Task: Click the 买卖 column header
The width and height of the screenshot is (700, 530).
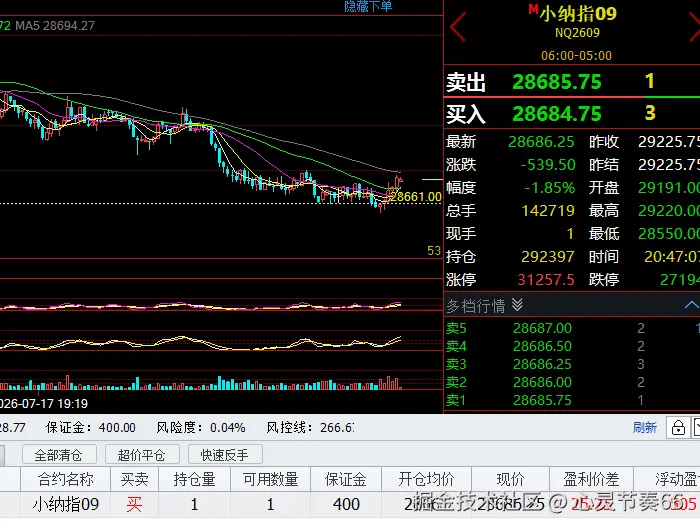Action: tap(134, 479)
